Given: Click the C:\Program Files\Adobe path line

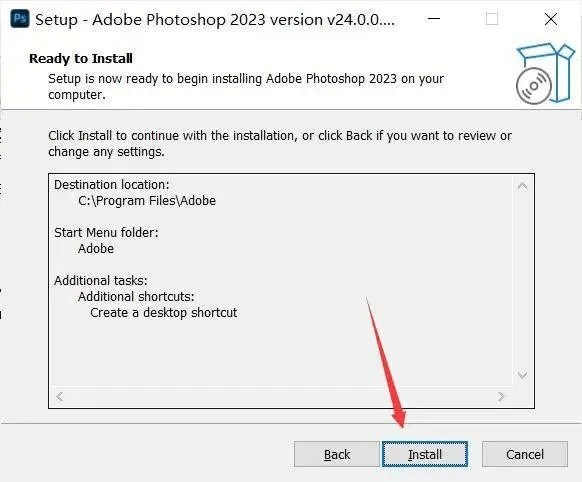Looking at the screenshot, I should coord(147,201).
